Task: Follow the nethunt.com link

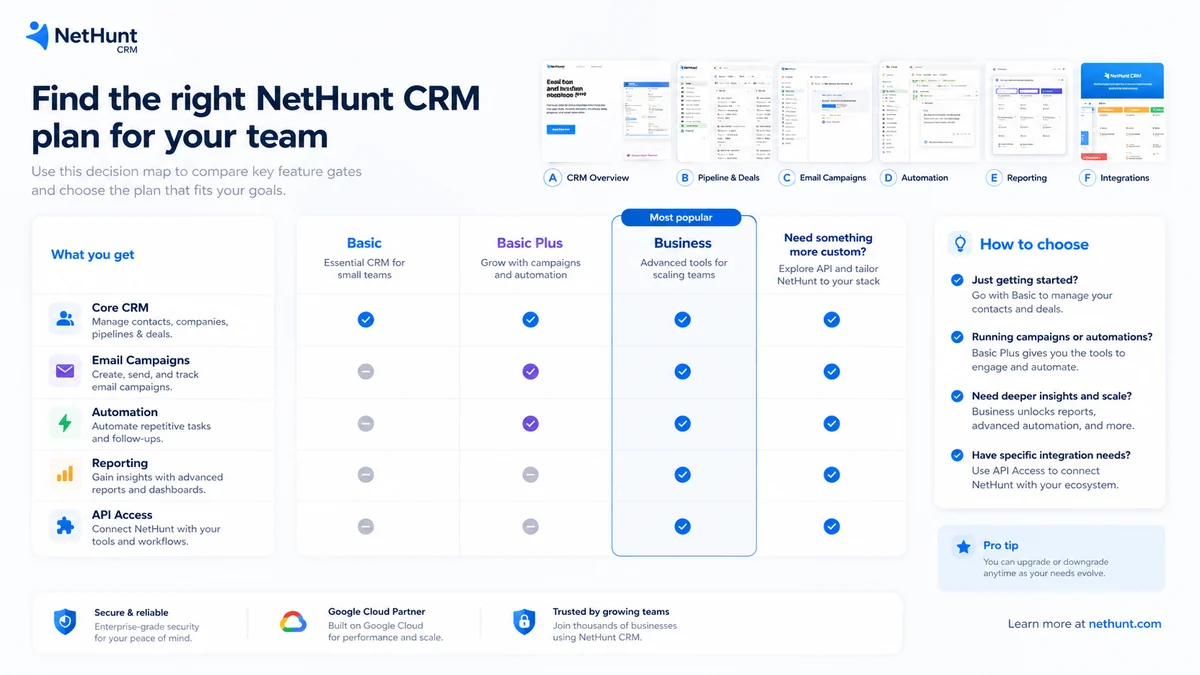Action: [1125, 624]
